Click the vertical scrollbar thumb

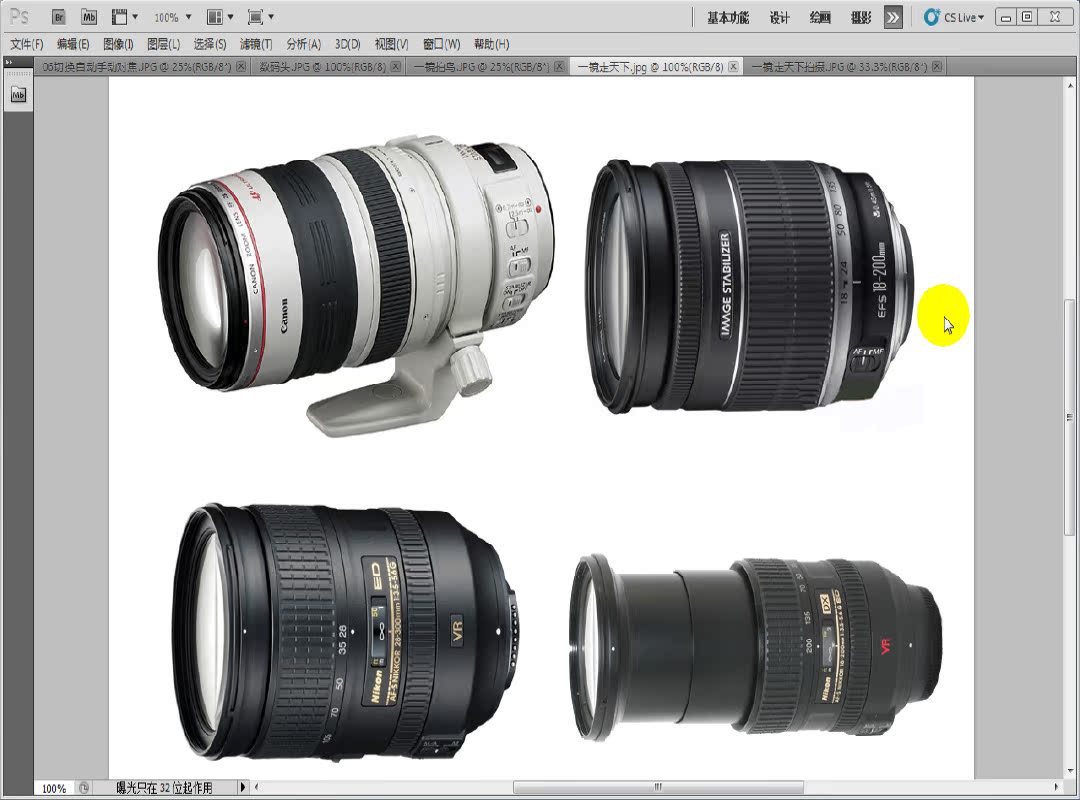click(1070, 418)
